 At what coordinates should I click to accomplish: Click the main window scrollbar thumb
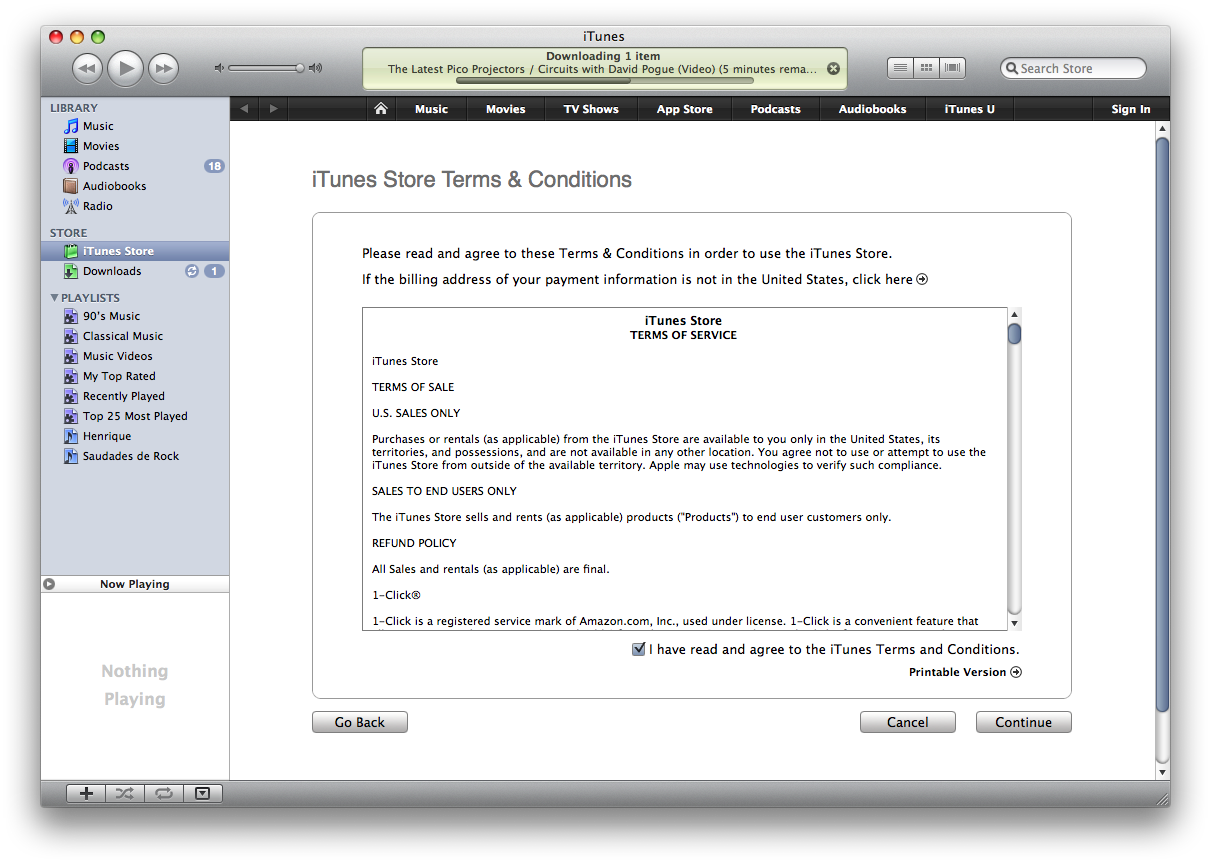click(x=1162, y=424)
